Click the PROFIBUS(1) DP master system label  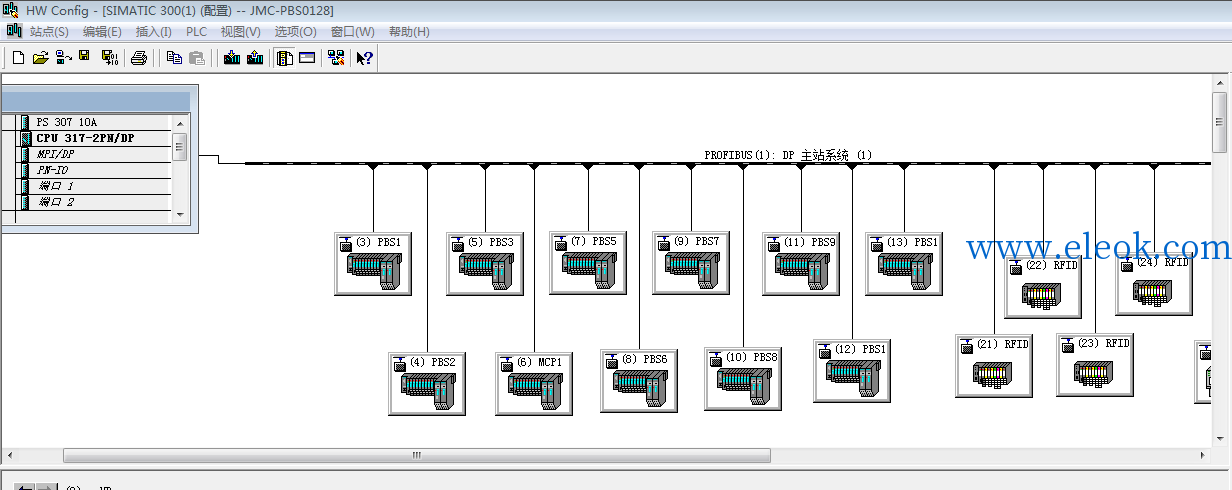(x=788, y=155)
